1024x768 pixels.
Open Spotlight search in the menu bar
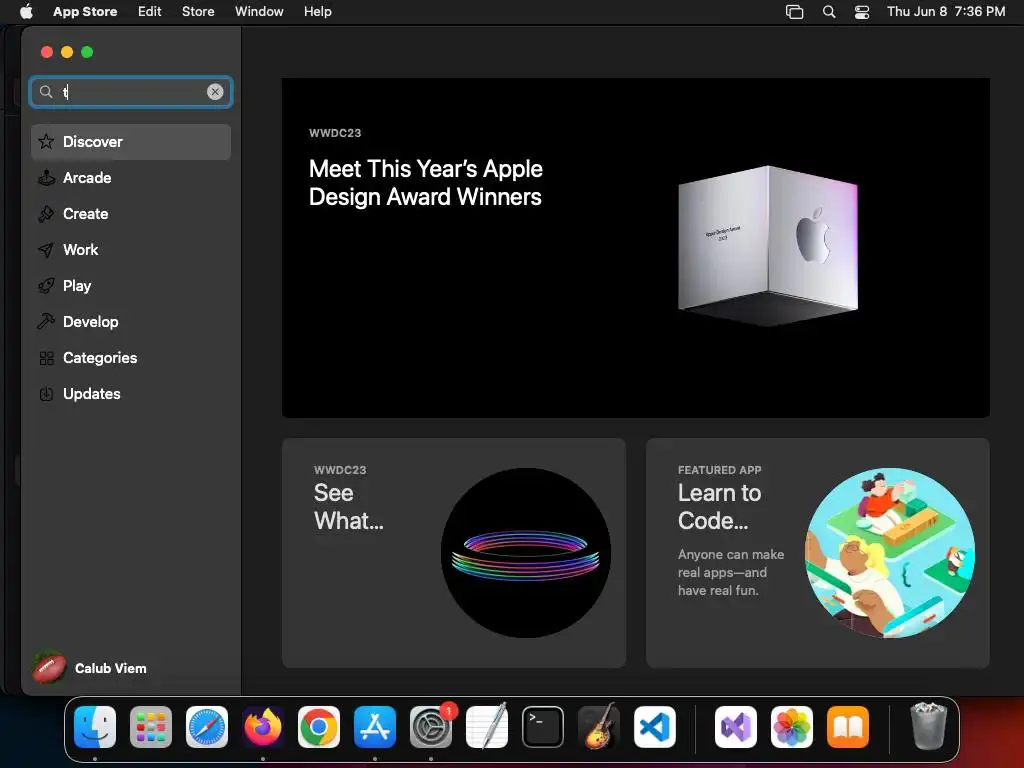point(829,11)
